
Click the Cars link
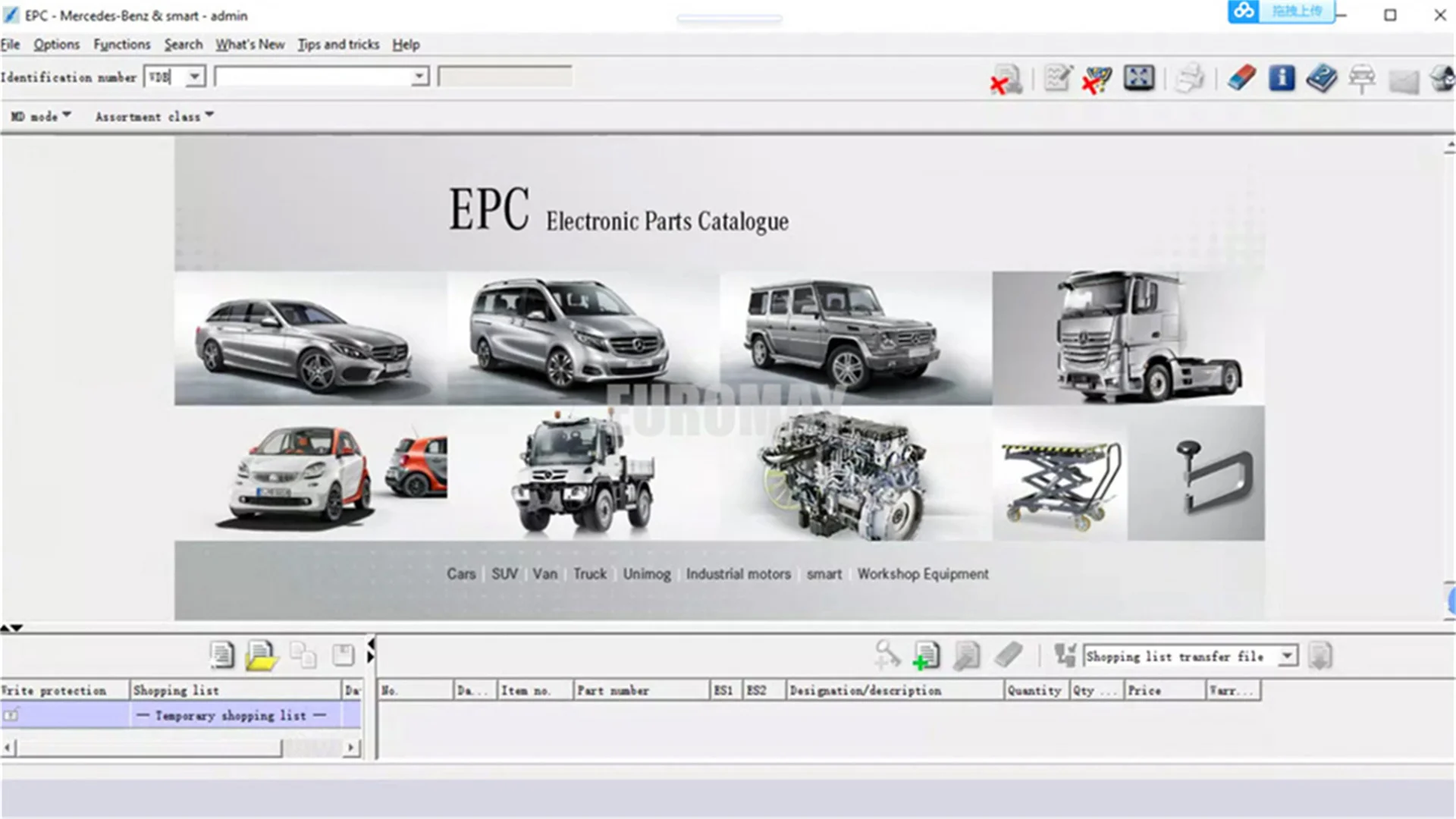pos(461,574)
